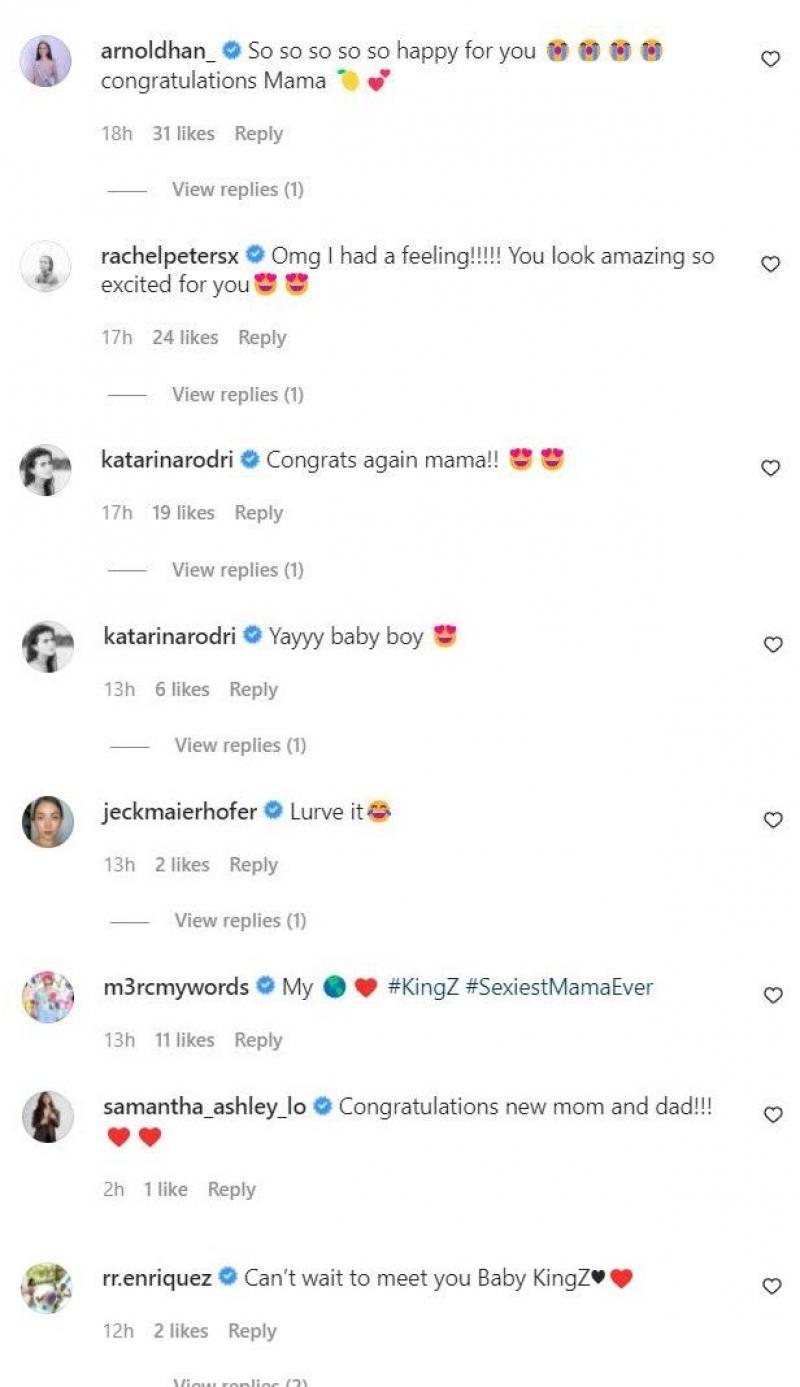Screen dimensions: 800x1387
Task: Open jeckmaierhofer's profile avatar
Action: pos(48,822)
